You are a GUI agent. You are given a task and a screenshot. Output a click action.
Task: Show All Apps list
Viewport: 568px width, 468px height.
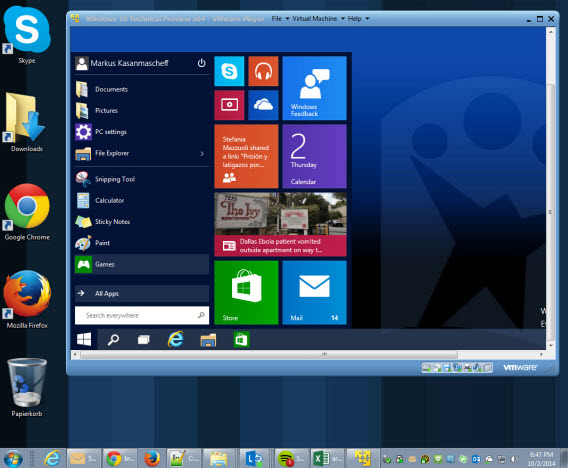click(142, 293)
